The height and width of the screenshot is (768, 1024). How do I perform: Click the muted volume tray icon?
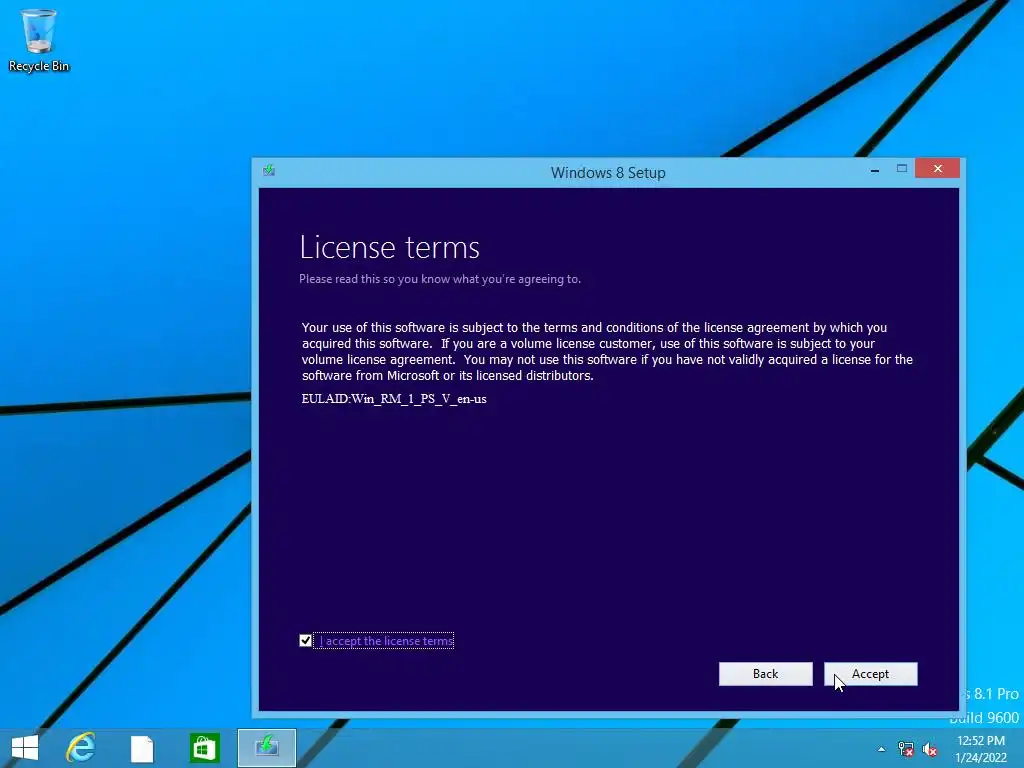click(x=929, y=749)
